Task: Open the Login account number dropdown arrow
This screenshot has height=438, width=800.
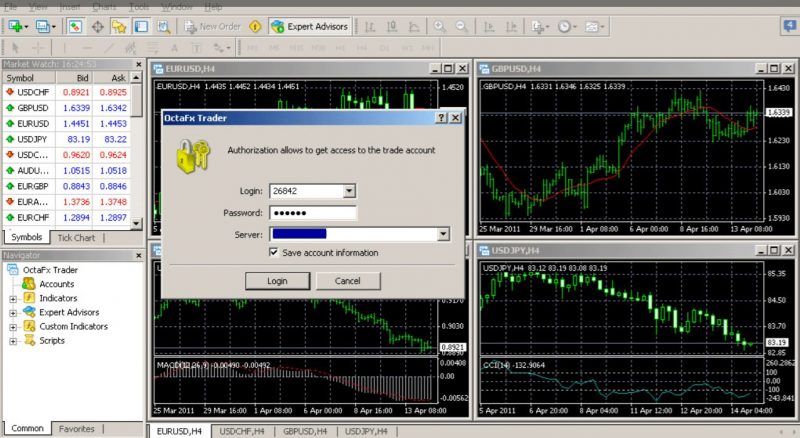Action: pos(349,191)
